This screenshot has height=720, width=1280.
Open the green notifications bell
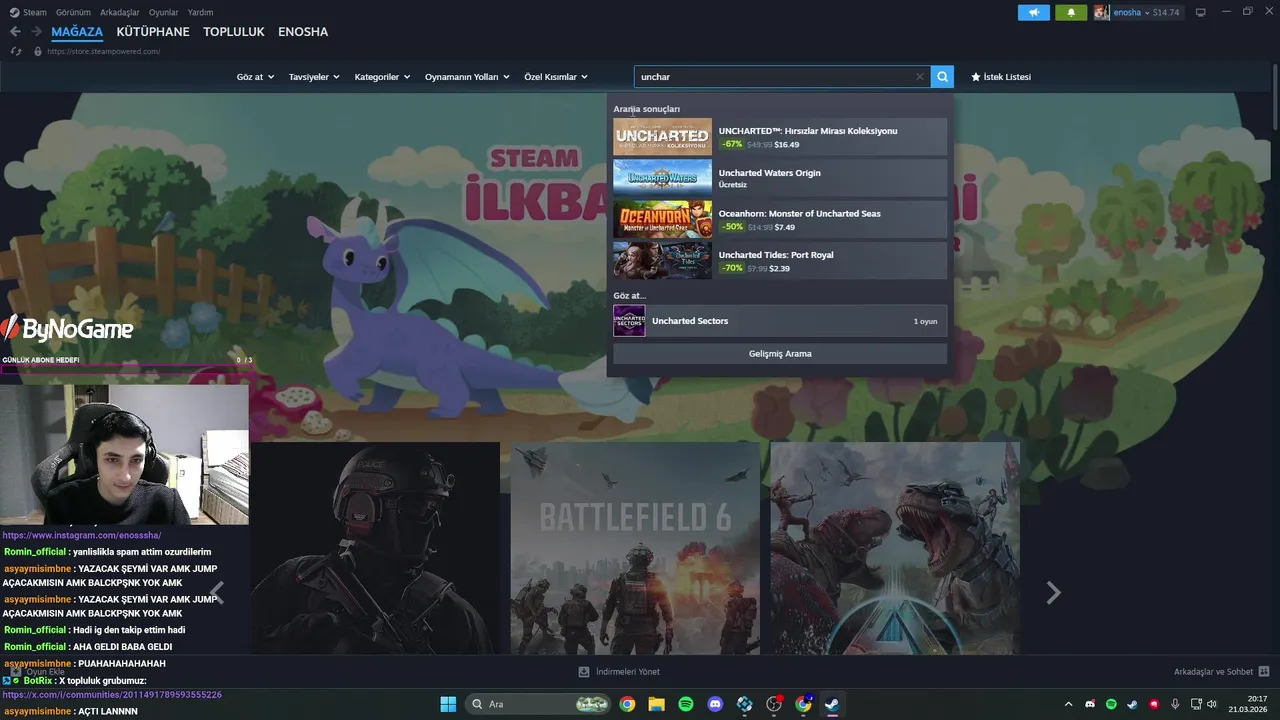(x=1071, y=12)
